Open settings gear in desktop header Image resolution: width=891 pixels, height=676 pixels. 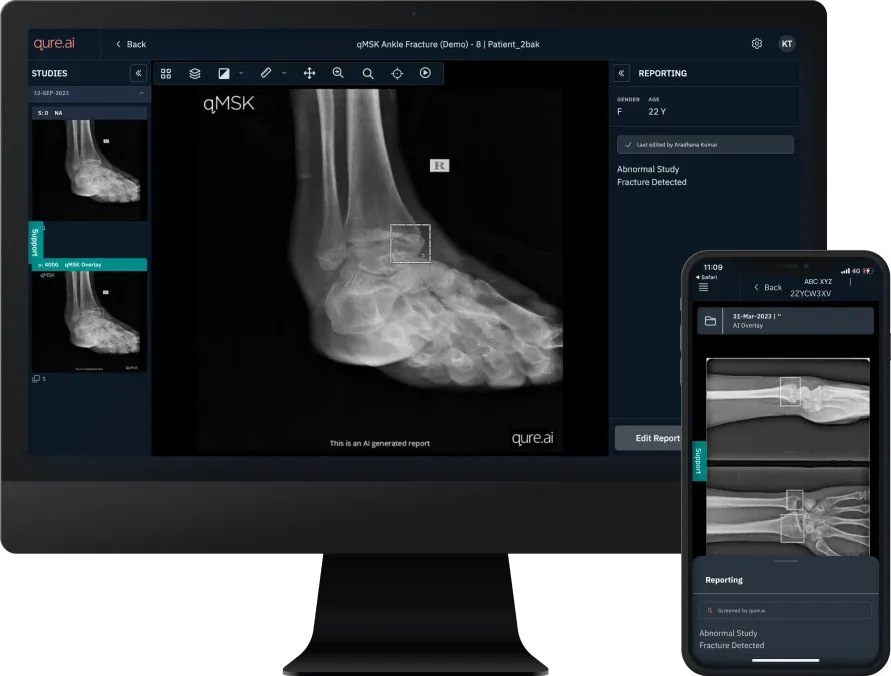[757, 44]
